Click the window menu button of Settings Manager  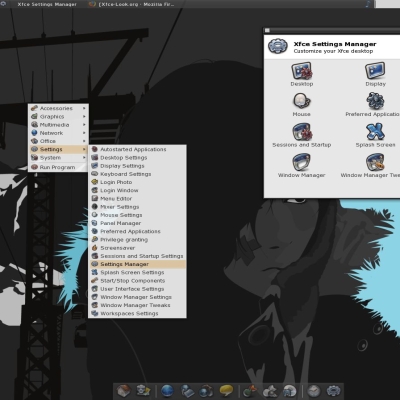click(x=267, y=30)
